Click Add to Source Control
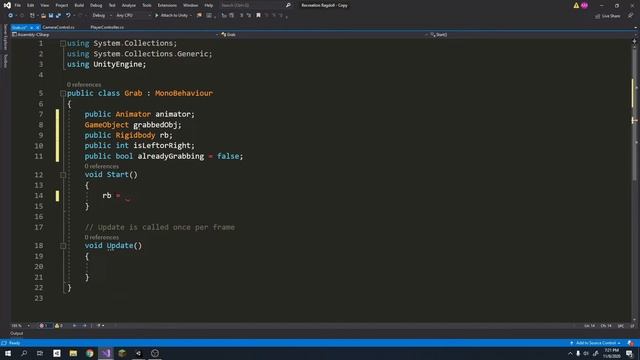Viewport: 640px width, 360px height. click(596, 343)
